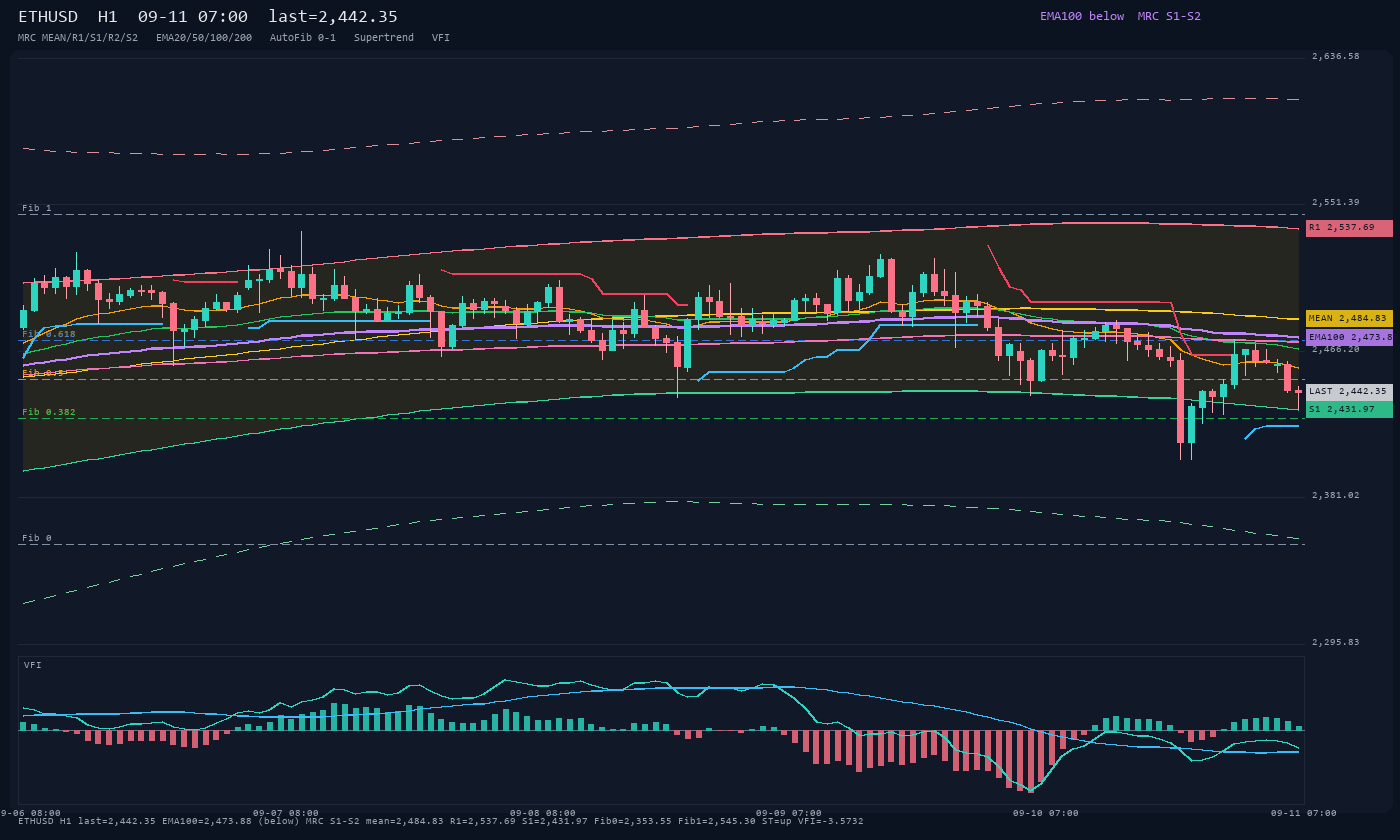Click the 2,466.20 price axis label
This screenshot has height=840, width=1400.
pos(1336,349)
